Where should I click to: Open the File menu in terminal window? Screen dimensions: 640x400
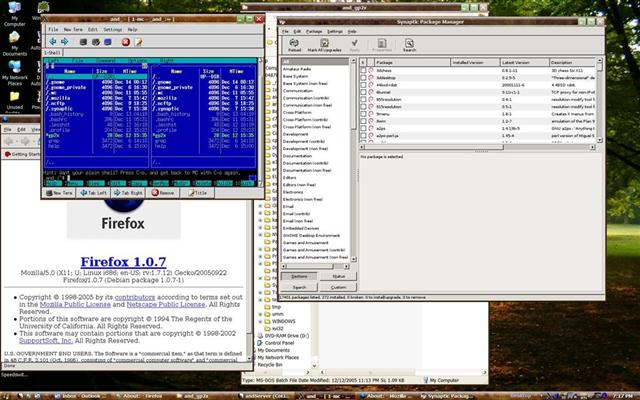click(53, 29)
